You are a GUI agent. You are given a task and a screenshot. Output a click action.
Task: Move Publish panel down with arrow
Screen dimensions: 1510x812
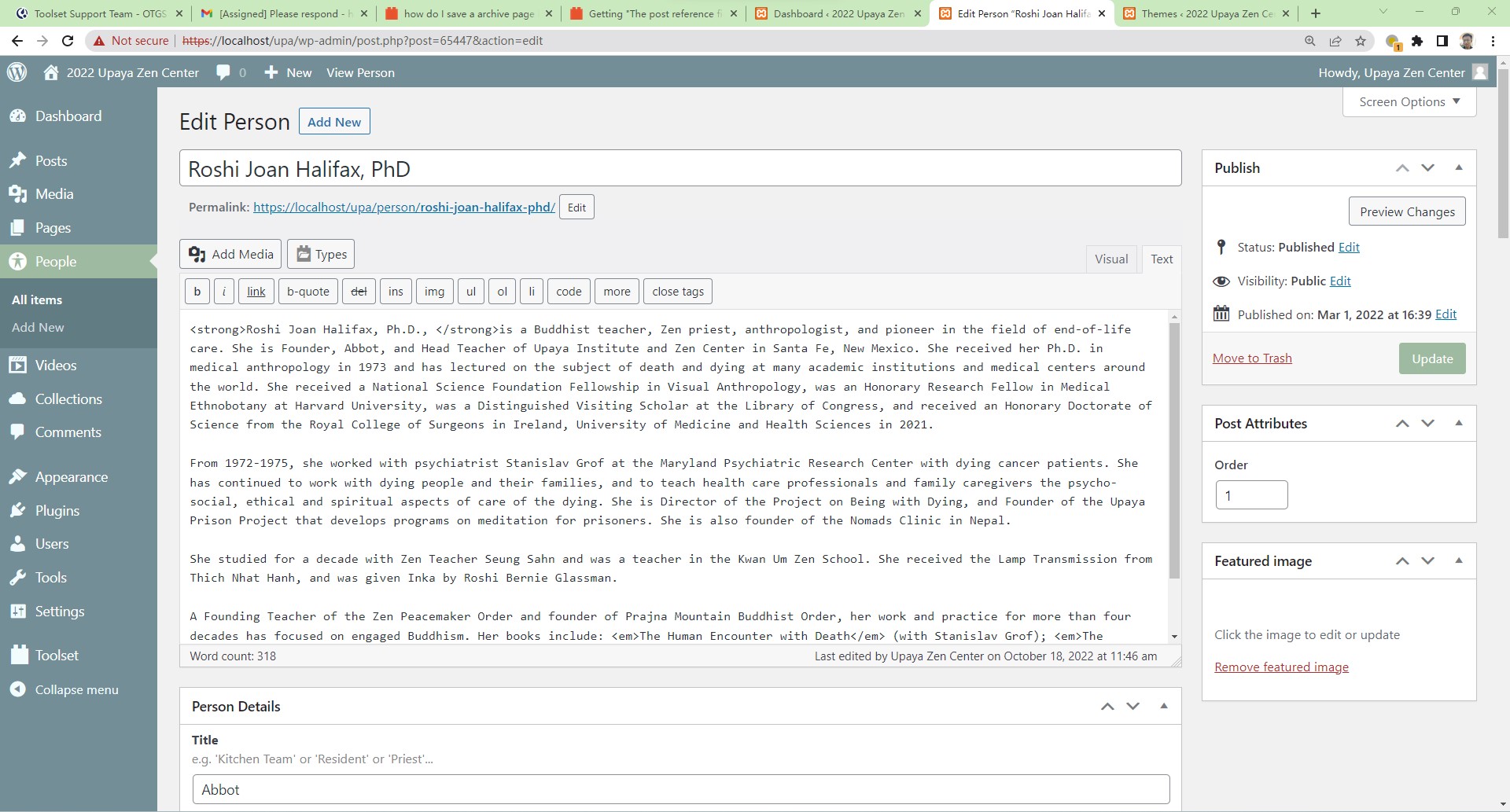click(1428, 167)
